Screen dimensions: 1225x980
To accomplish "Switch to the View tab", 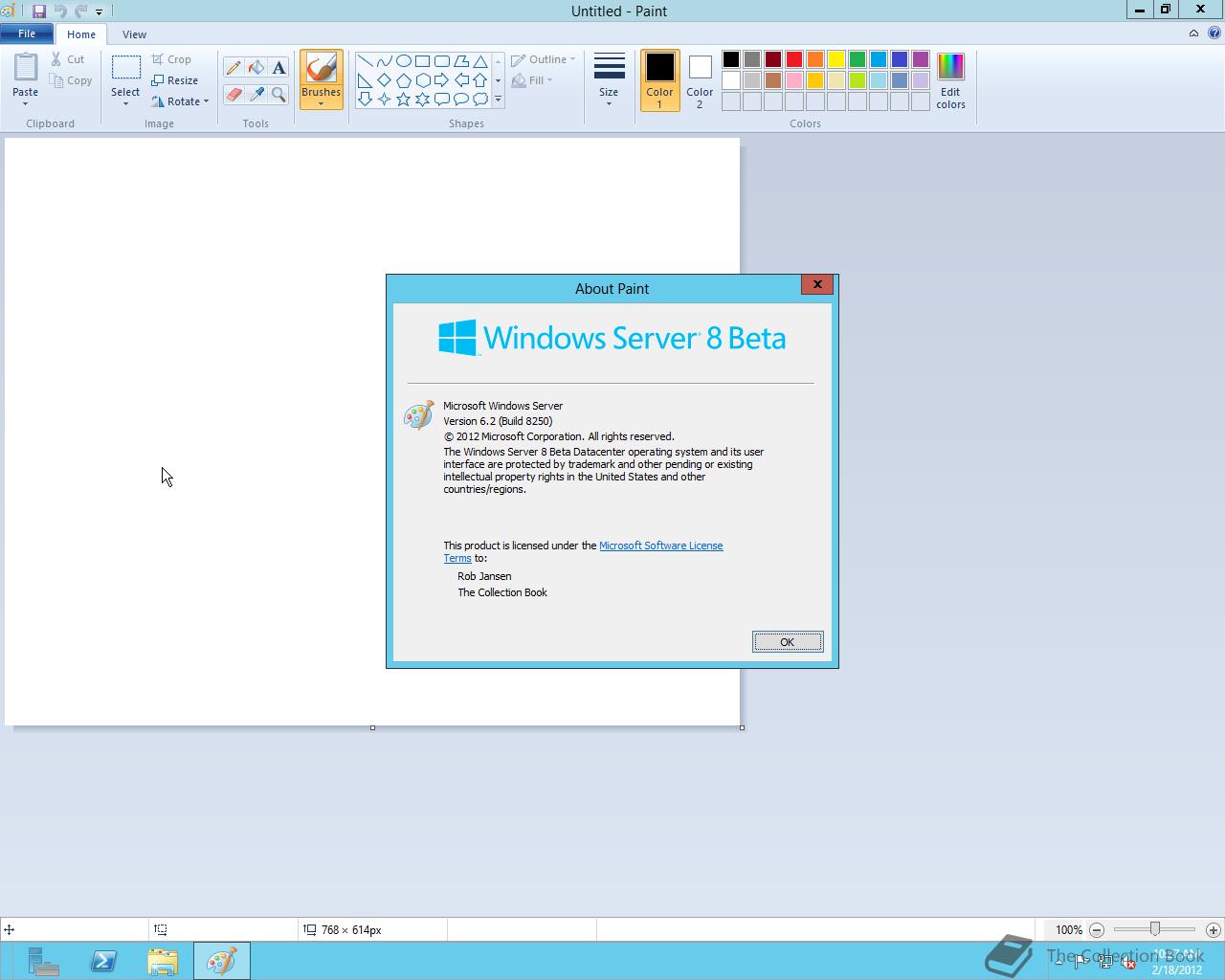I will [x=134, y=34].
